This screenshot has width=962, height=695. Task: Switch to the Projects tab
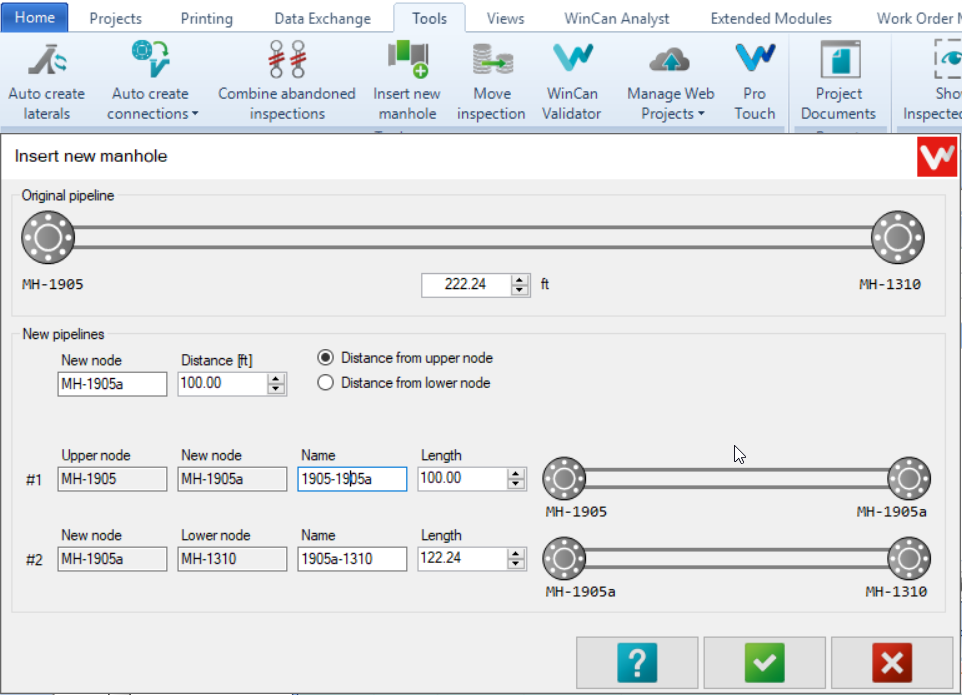point(115,18)
